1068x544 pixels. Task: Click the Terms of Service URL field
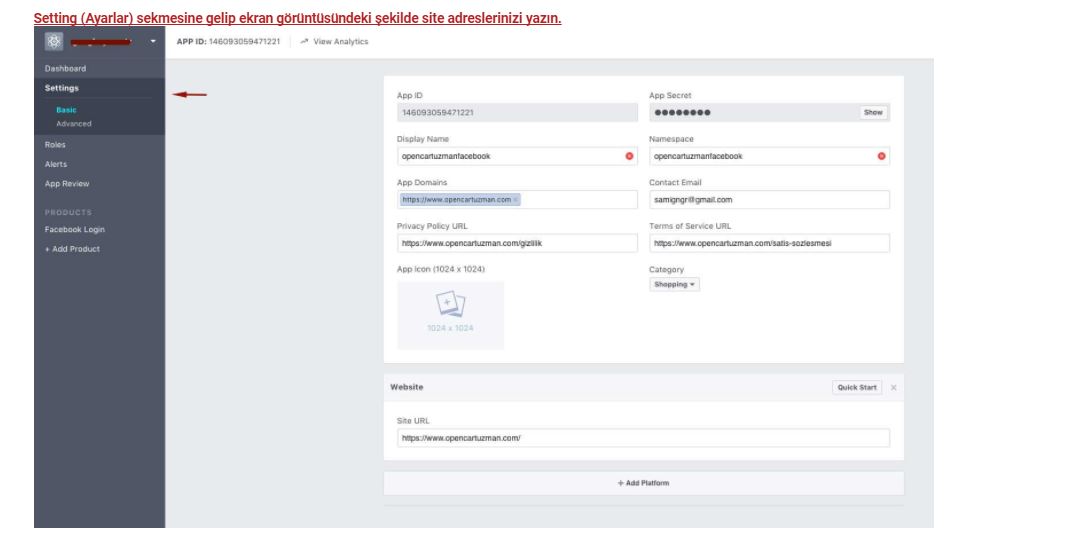pos(770,243)
